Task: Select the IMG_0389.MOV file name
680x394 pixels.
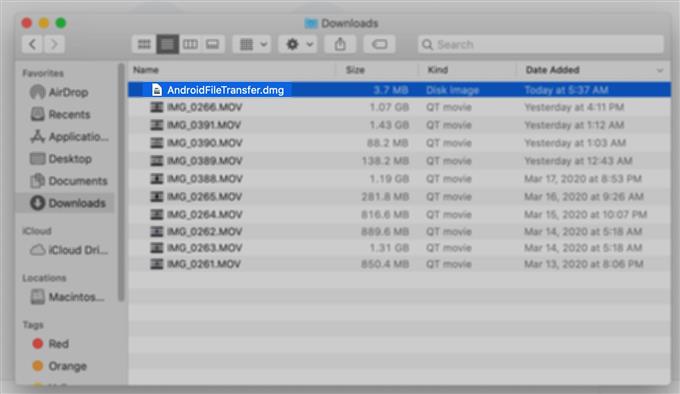Action: pyautogui.click(x=205, y=161)
